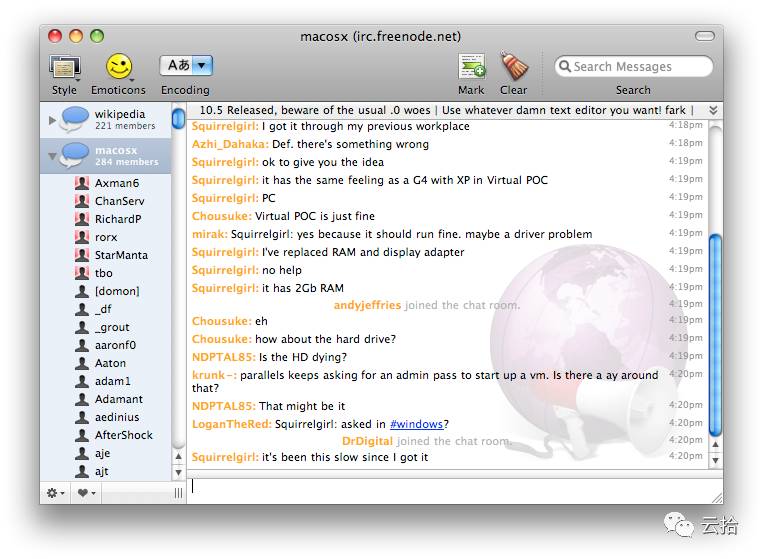Click the Mark toolbar icon
The height and width of the screenshot is (559, 763).
[x=472, y=67]
